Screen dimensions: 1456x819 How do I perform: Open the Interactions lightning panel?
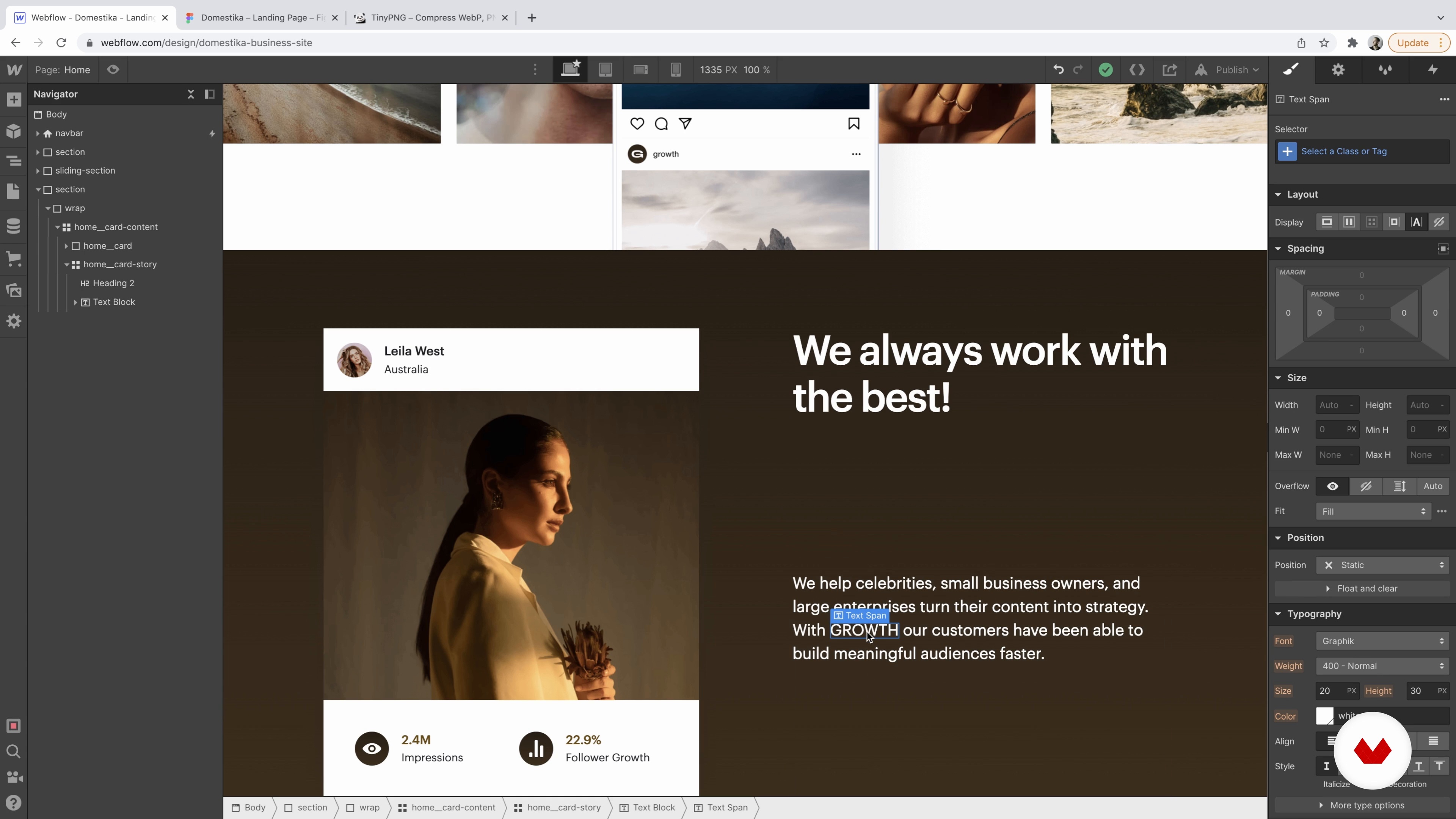tap(1432, 69)
